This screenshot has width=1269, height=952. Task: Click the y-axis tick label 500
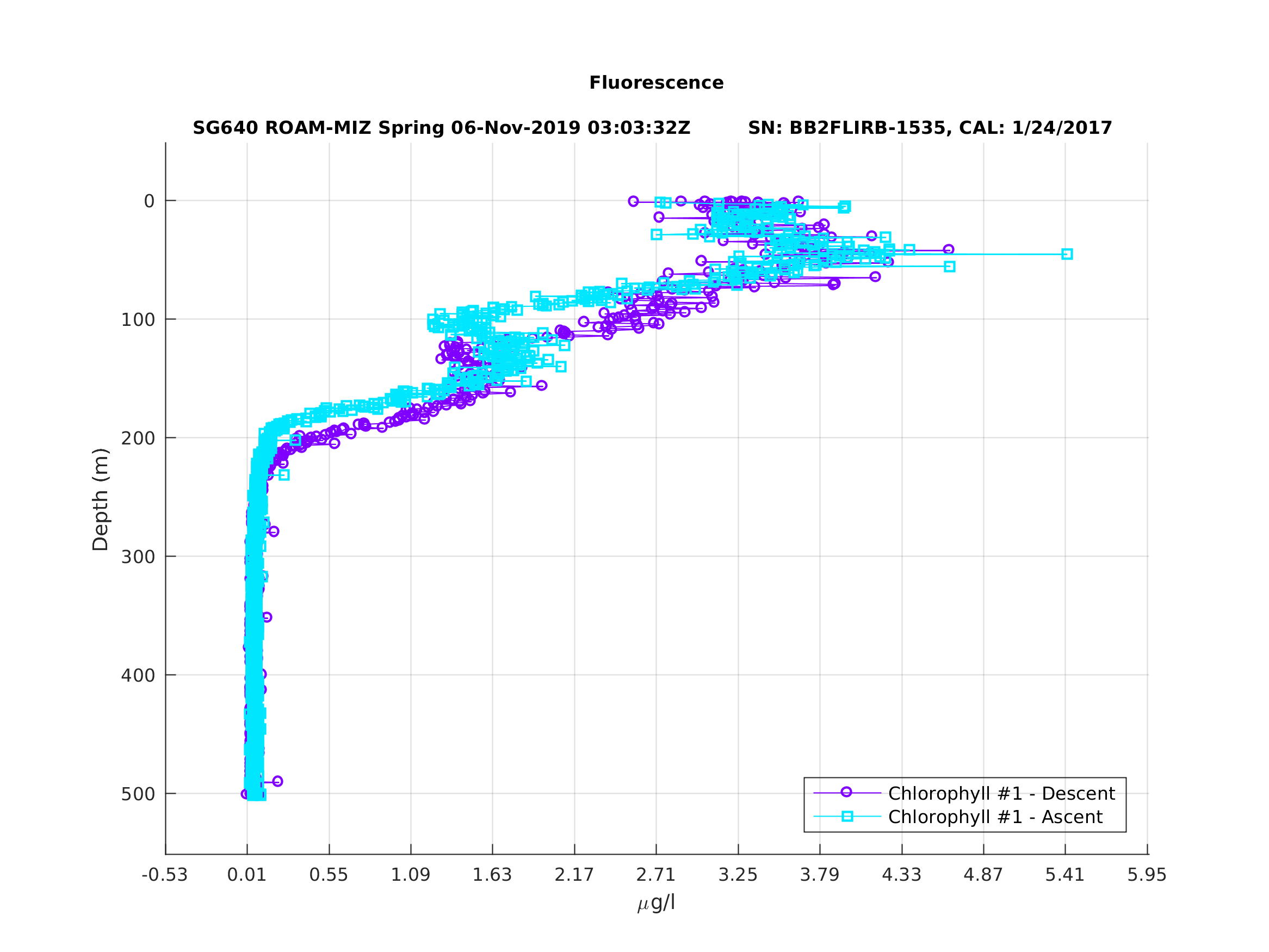138,795
